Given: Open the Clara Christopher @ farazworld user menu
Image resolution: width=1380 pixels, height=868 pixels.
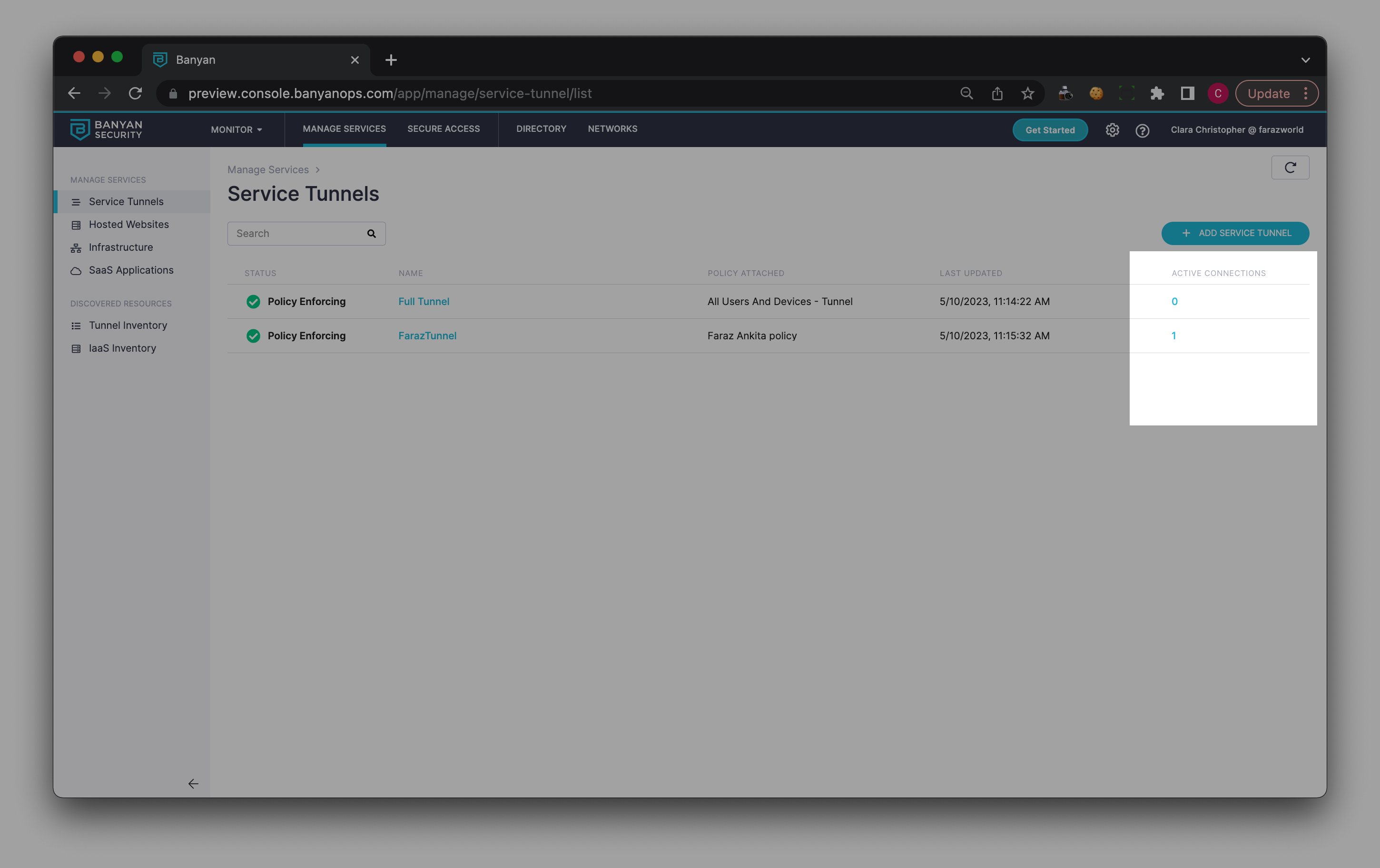Looking at the screenshot, I should point(1237,130).
